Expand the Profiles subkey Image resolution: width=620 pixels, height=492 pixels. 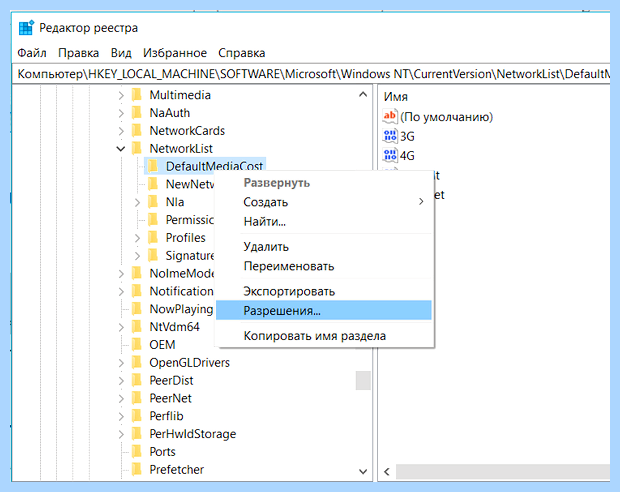tap(137, 238)
